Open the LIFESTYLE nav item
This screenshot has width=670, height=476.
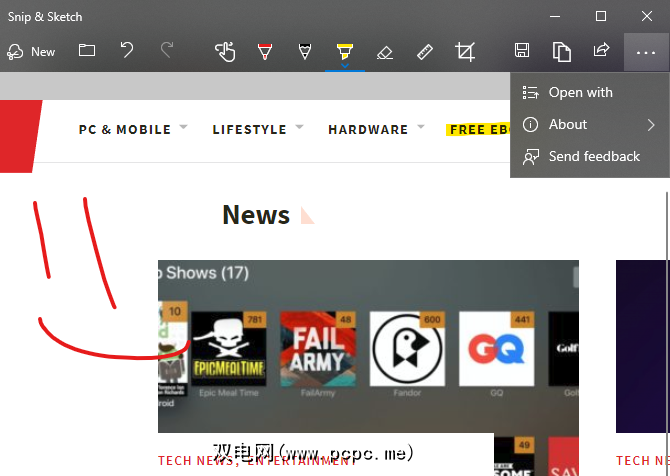[250, 129]
